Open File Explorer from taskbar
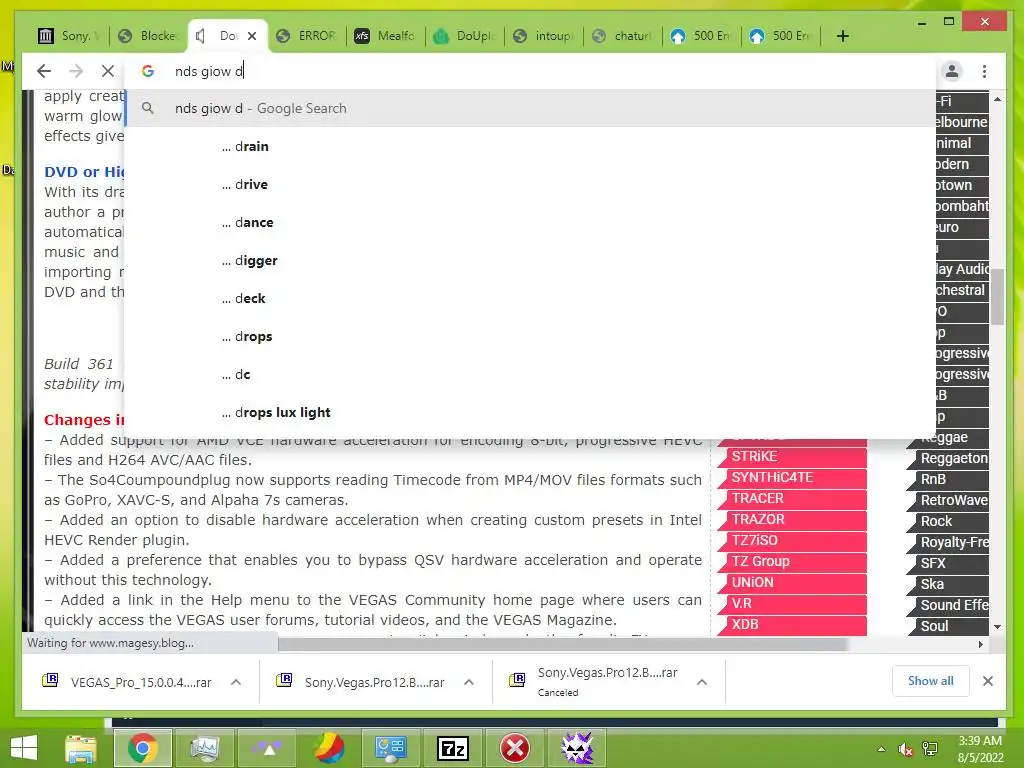Viewport: 1024px width, 768px height. click(x=80, y=748)
